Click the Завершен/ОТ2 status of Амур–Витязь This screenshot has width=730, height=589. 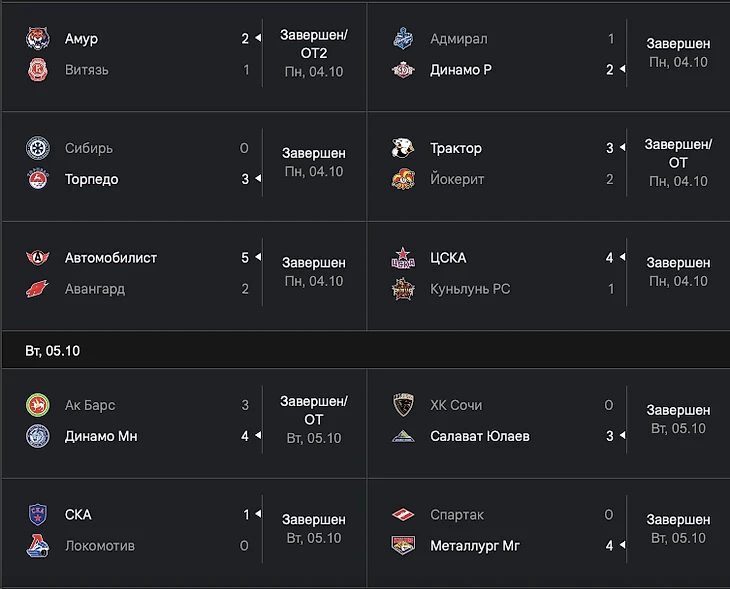point(314,44)
